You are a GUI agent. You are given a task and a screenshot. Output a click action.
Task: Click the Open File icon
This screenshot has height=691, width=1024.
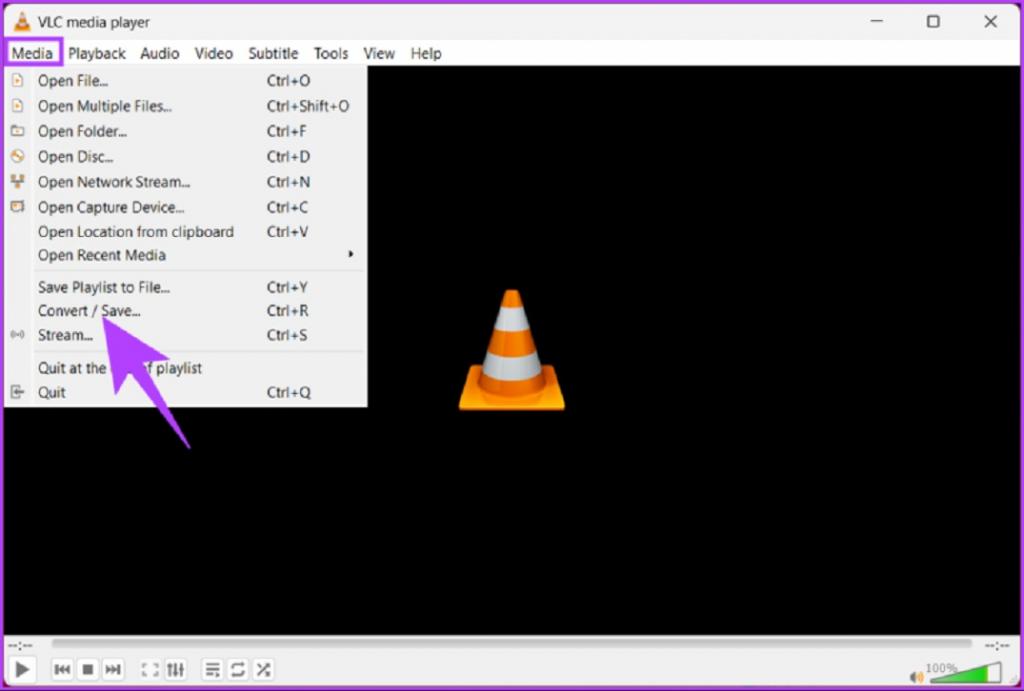click(x=18, y=80)
